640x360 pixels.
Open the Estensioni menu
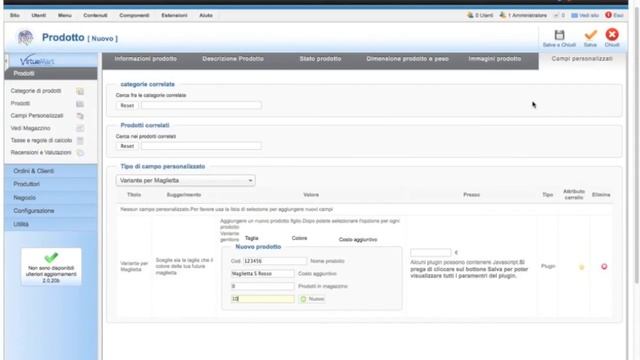click(x=174, y=15)
